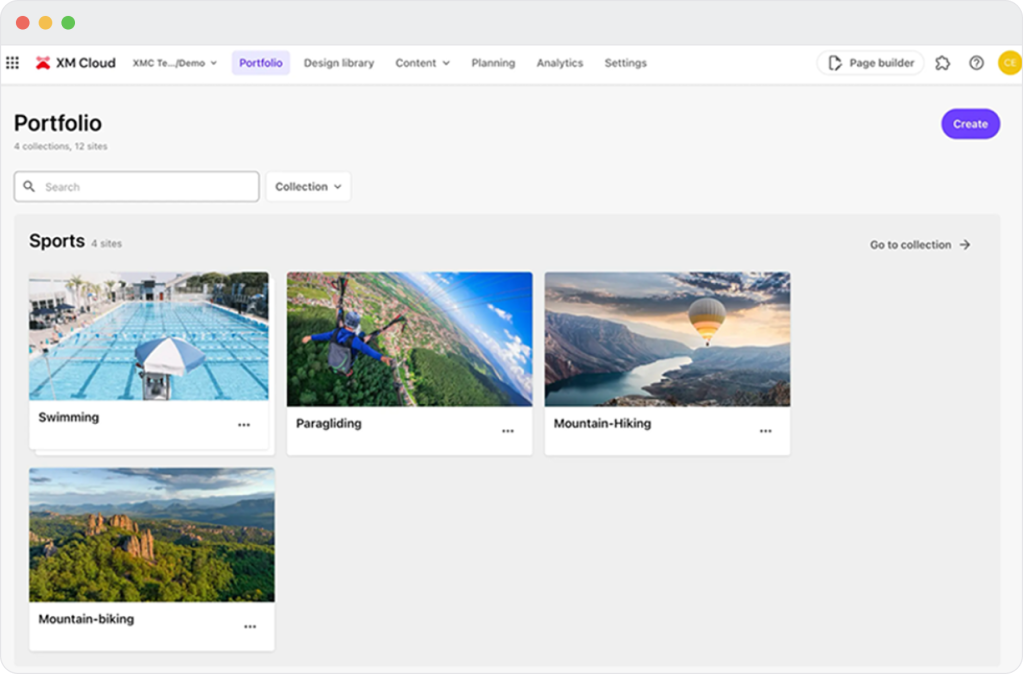Open Mountain-Hiking site options ellipsis

[765, 431]
